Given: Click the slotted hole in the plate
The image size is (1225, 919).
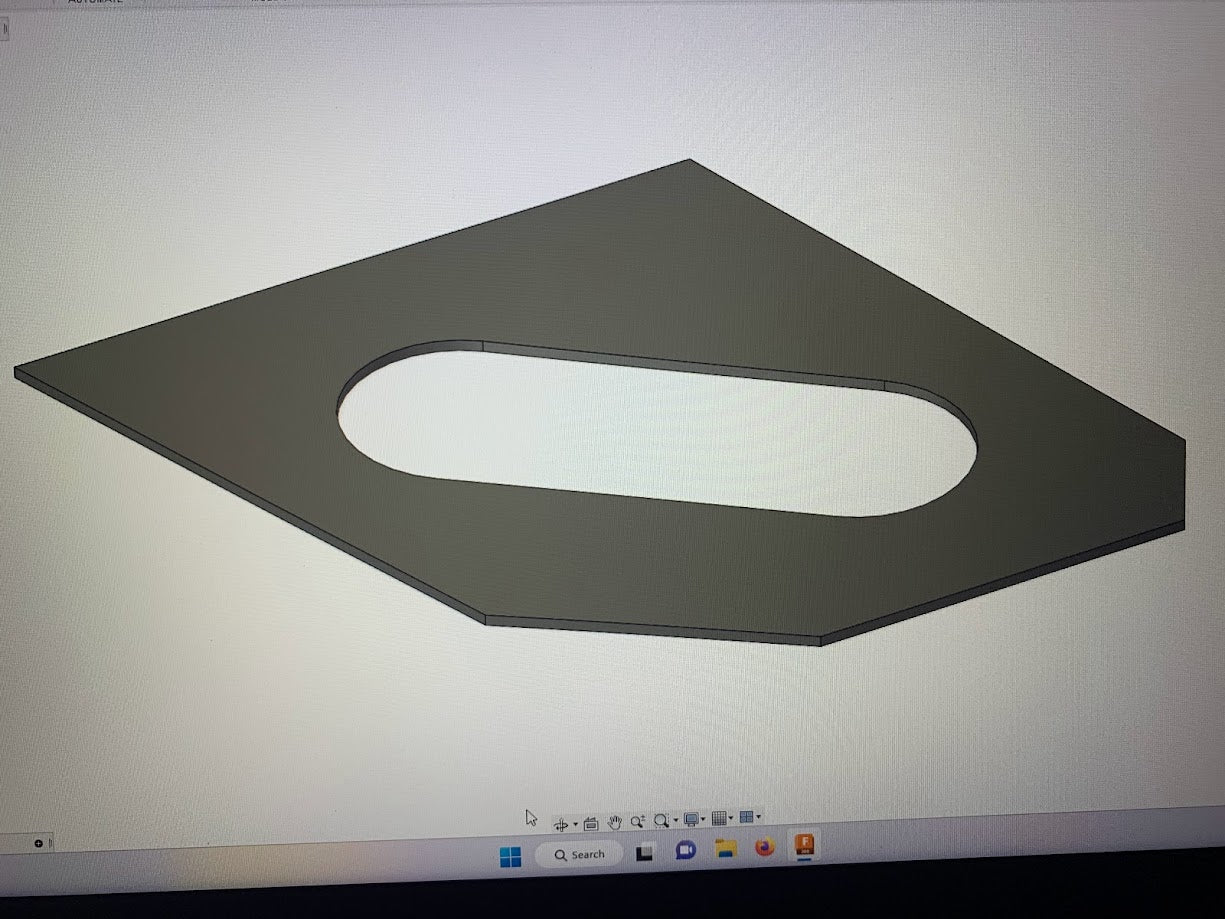Looking at the screenshot, I should pos(655,430).
